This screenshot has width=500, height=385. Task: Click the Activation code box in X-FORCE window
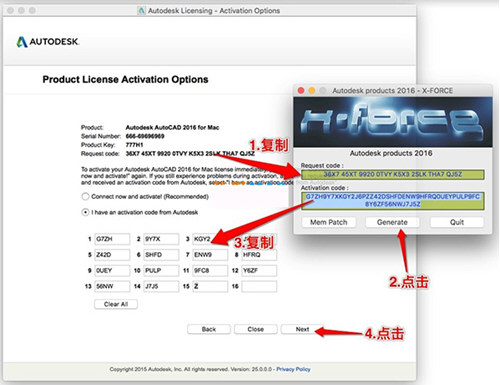[x=393, y=201]
